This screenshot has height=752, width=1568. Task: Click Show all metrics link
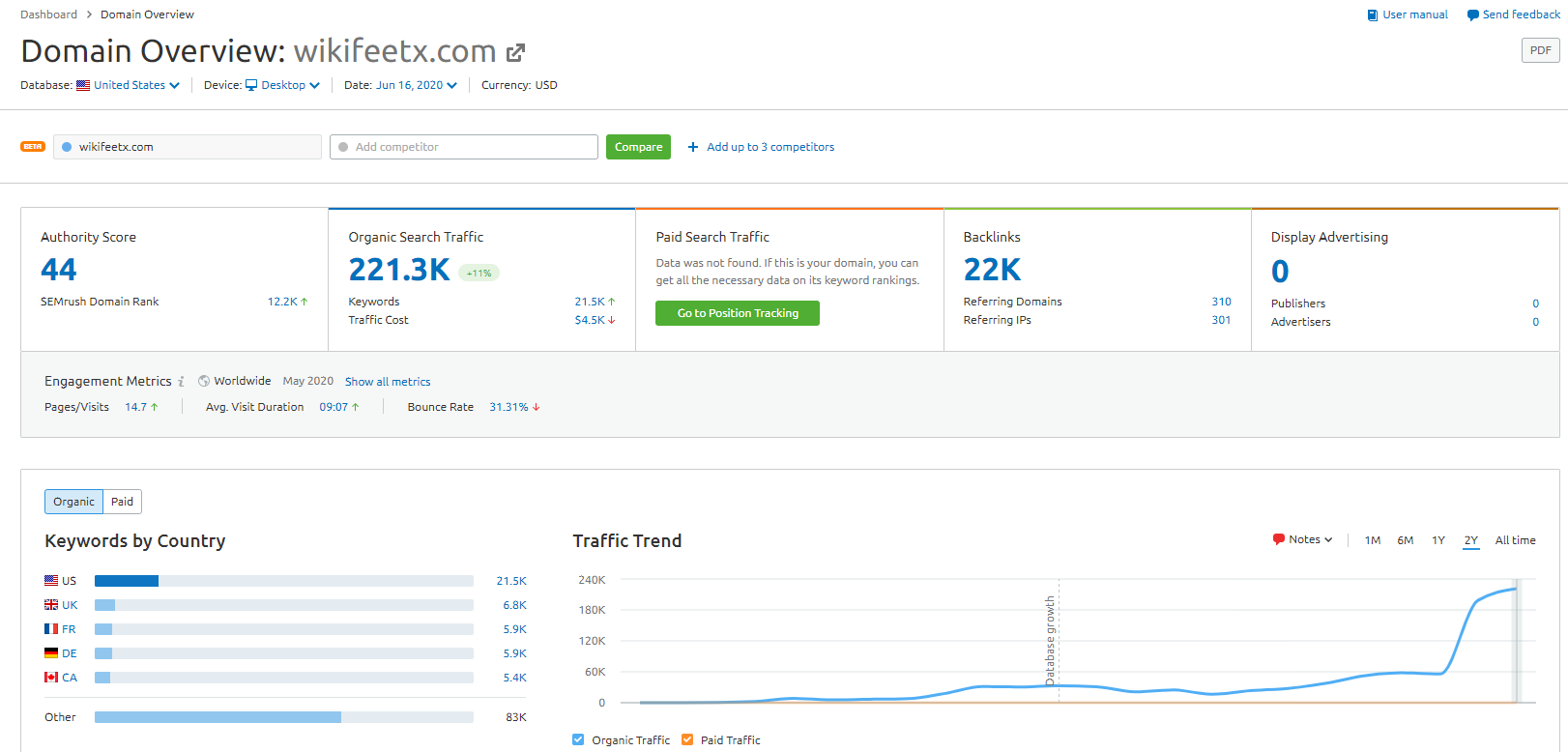point(388,382)
